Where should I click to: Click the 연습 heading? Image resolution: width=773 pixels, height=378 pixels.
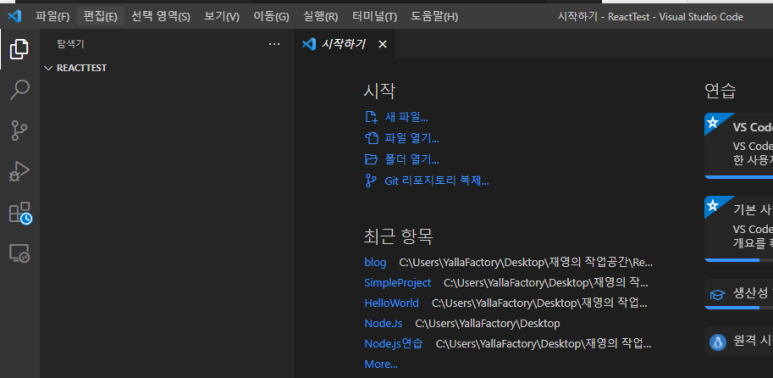pos(721,91)
